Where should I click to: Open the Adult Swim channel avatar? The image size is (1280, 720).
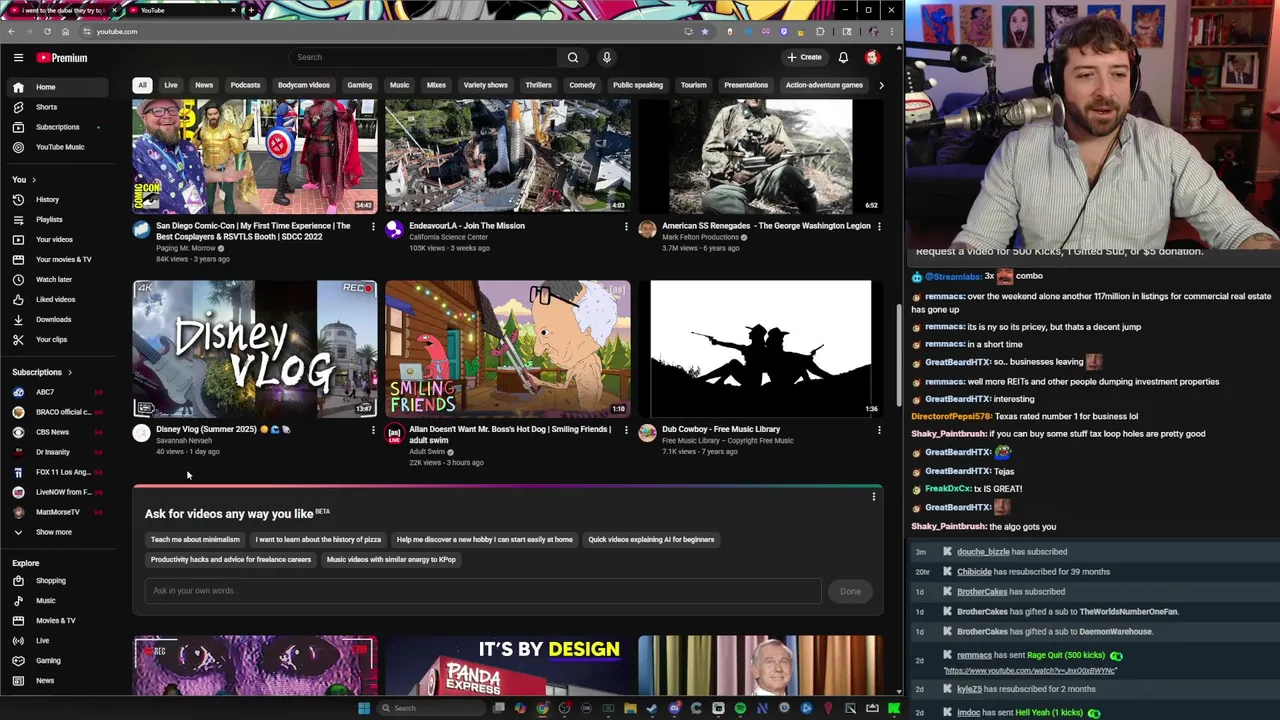point(395,433)
